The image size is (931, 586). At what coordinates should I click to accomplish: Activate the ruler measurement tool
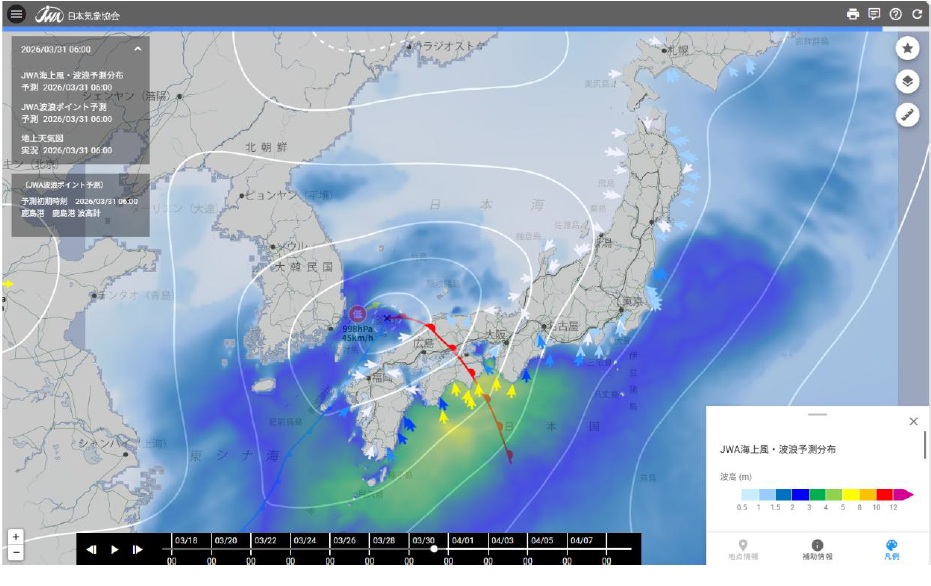907,115
